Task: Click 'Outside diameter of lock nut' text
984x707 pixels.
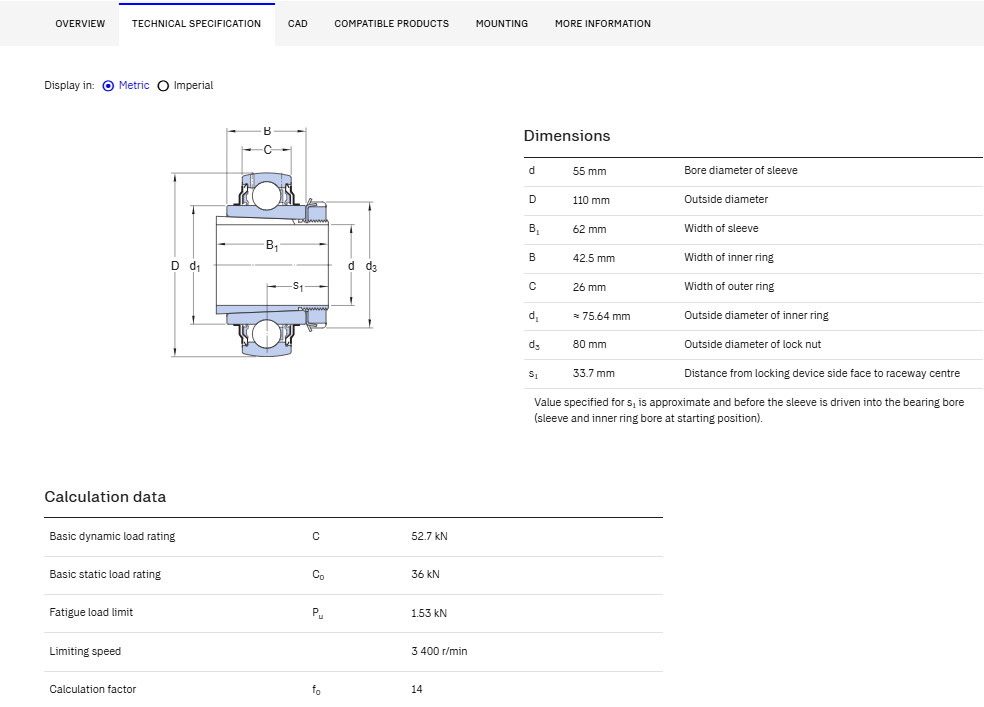Action: coord(752,344)
